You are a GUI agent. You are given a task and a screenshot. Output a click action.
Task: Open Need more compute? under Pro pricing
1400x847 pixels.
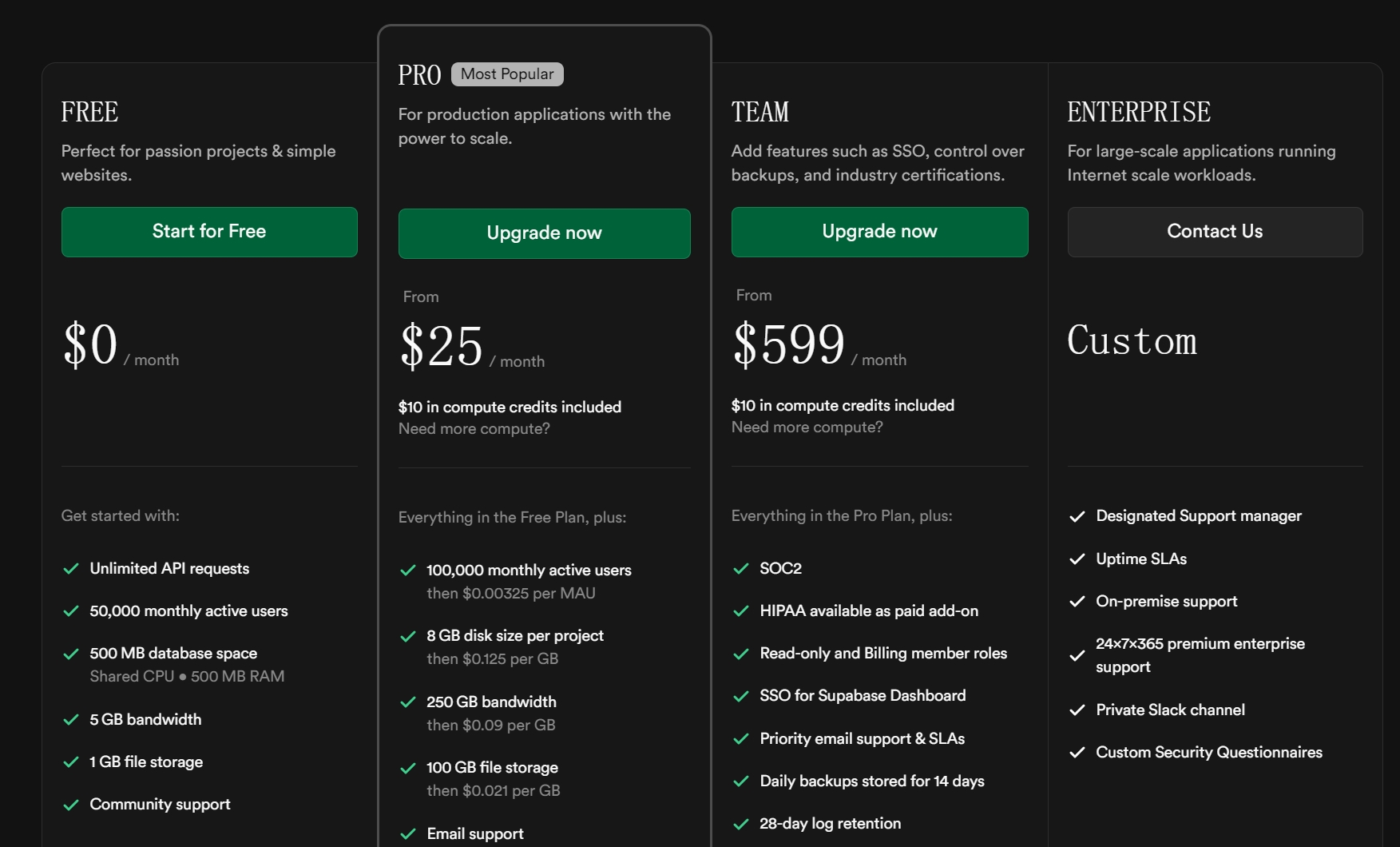coord(474,429)
